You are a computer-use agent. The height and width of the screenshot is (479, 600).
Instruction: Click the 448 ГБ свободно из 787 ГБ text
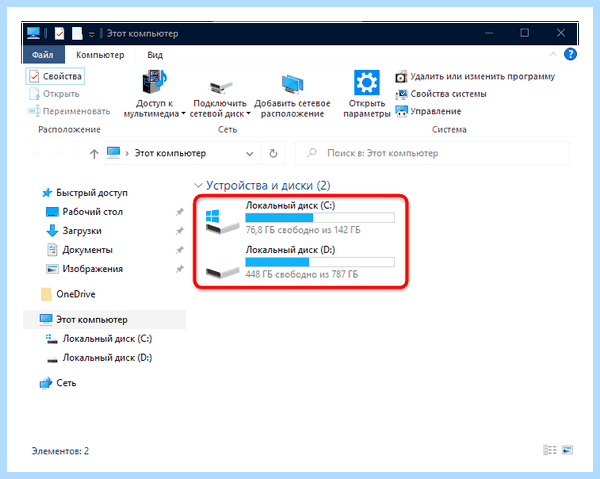tap(302, 274)
